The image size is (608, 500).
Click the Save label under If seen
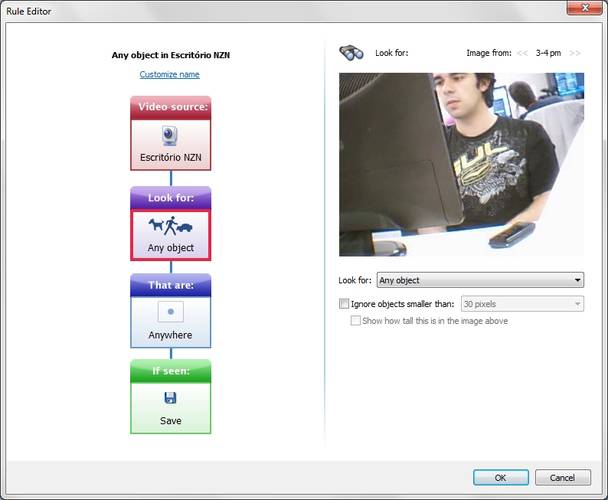pyautogui.click(x=171, y=421)
